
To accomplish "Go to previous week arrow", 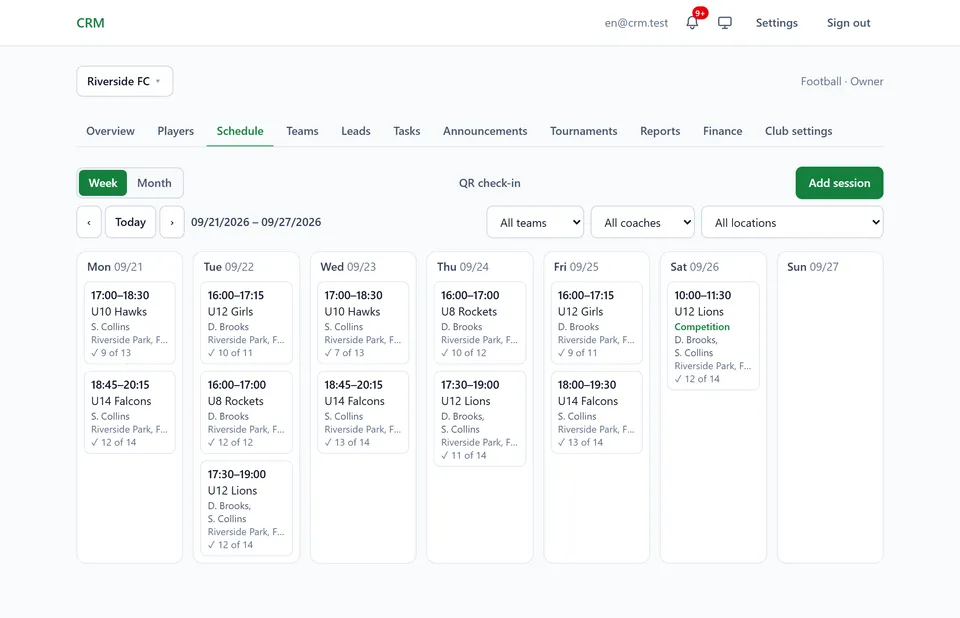I will [x=89, y=222].
